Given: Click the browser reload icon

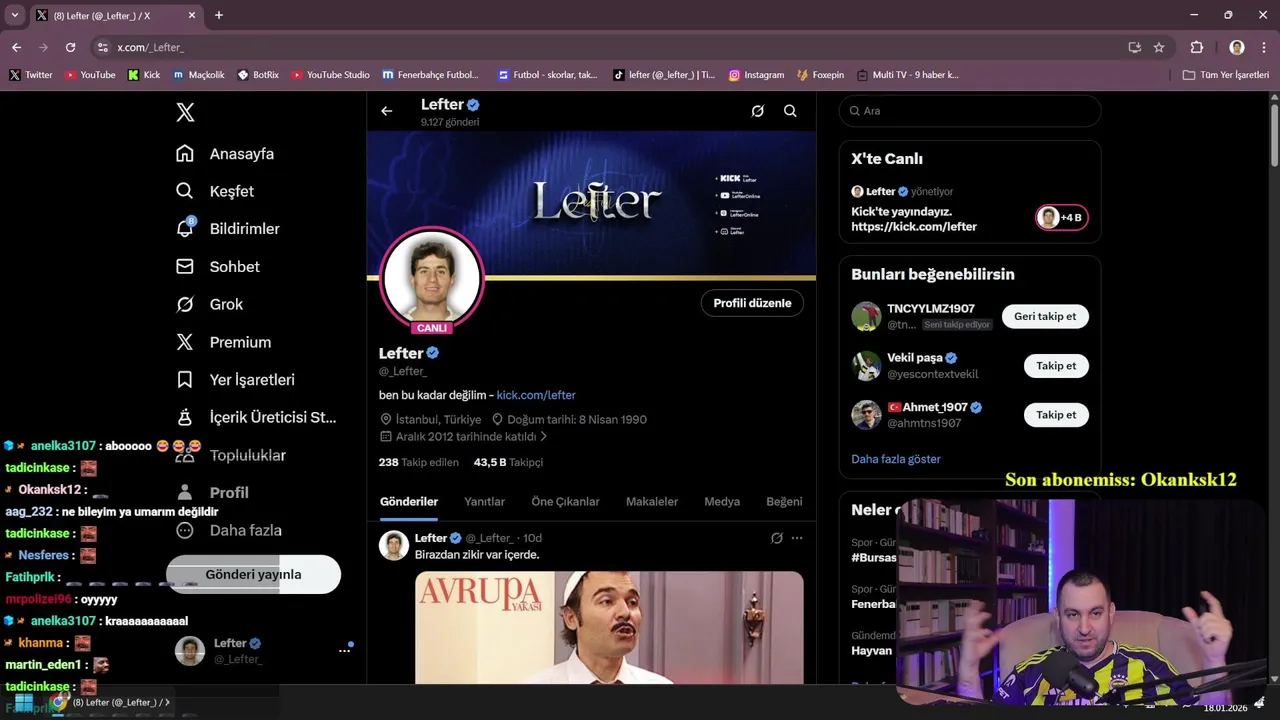Looking at the screenshot, I should tap(70, 47).
